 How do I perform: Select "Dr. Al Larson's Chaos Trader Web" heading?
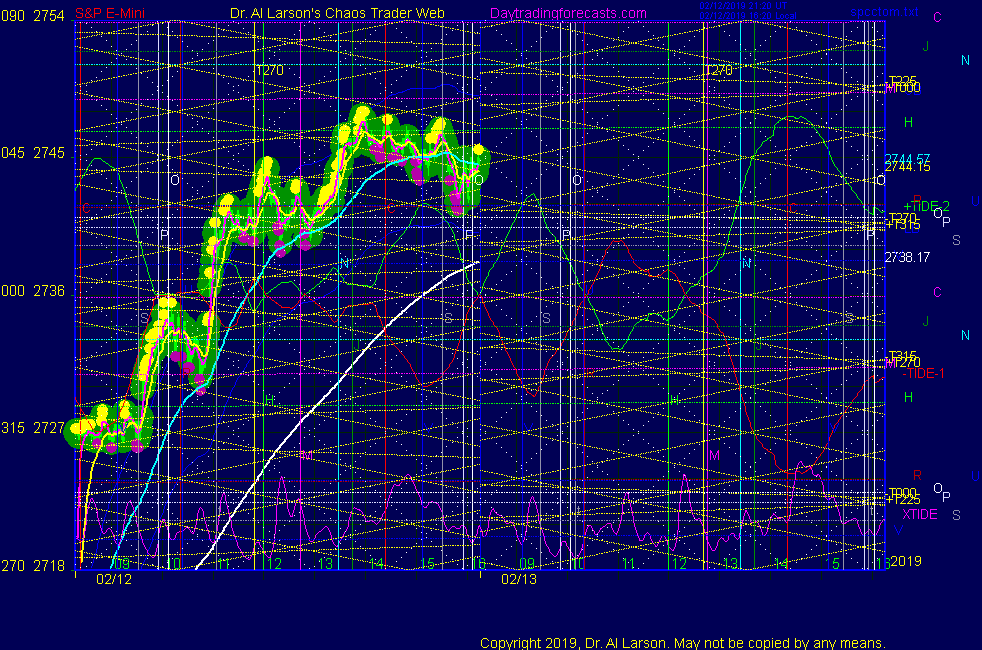click(x=337, y=13)
